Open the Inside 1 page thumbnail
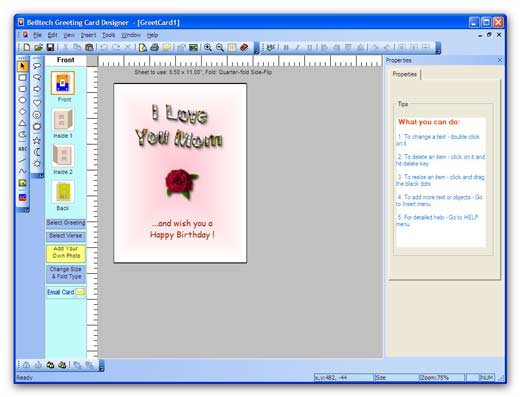 63,123
